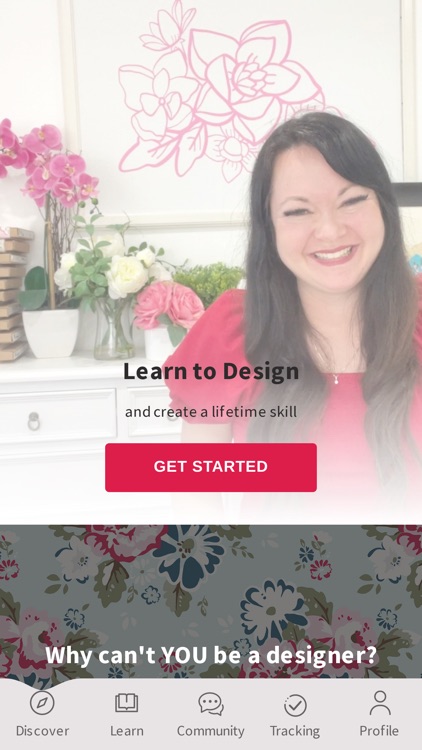The image size is (422, 750).
Task: Tap the compass Discover icon
Action: pyautogui.click(x=42, y=703)
